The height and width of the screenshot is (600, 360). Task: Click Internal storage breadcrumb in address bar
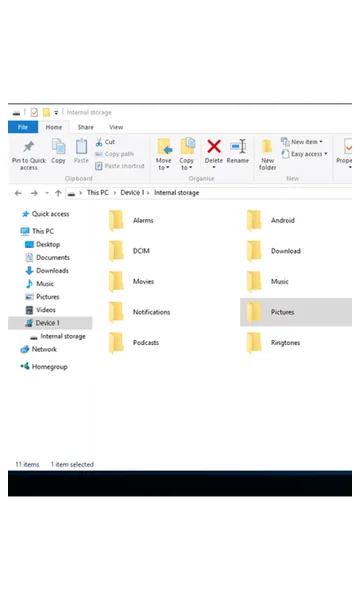[x=176, y=192]
